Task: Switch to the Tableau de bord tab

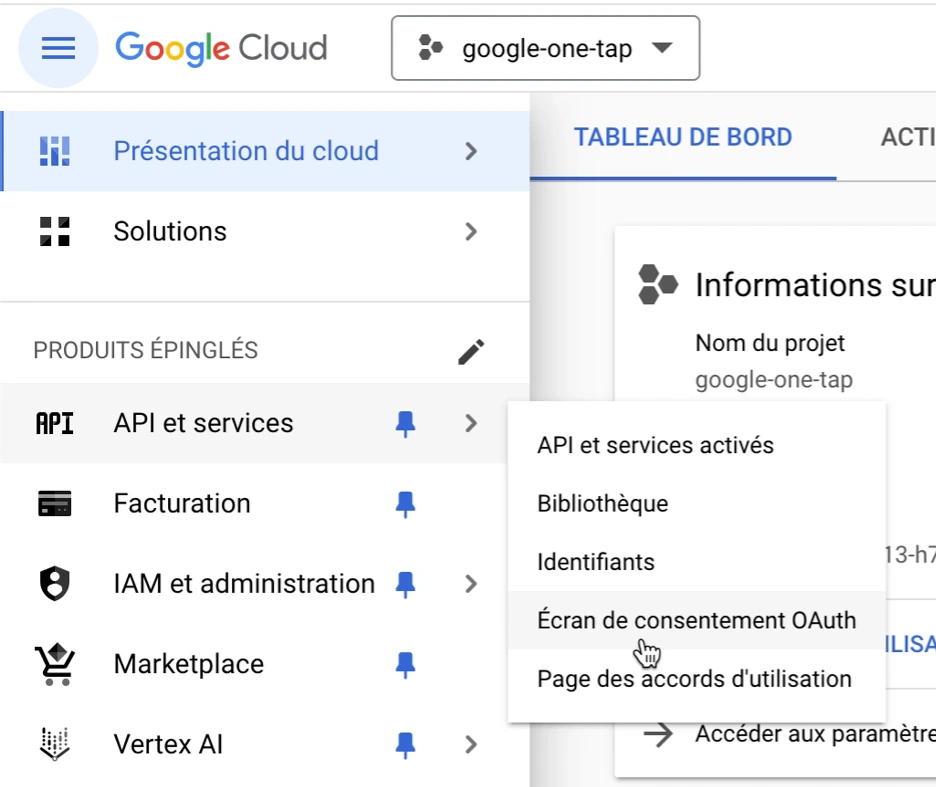Action: tap(683, 137)
